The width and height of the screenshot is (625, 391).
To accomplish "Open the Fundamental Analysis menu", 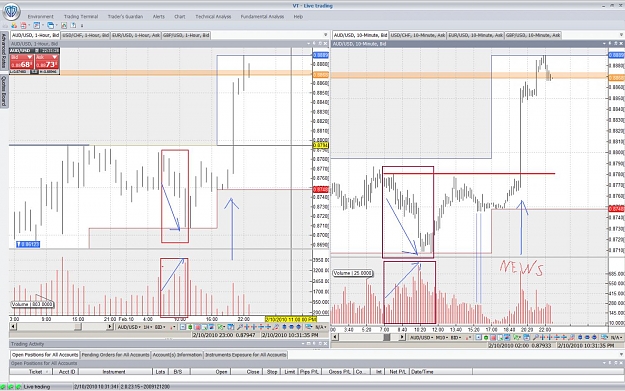I will pos(262,17).
